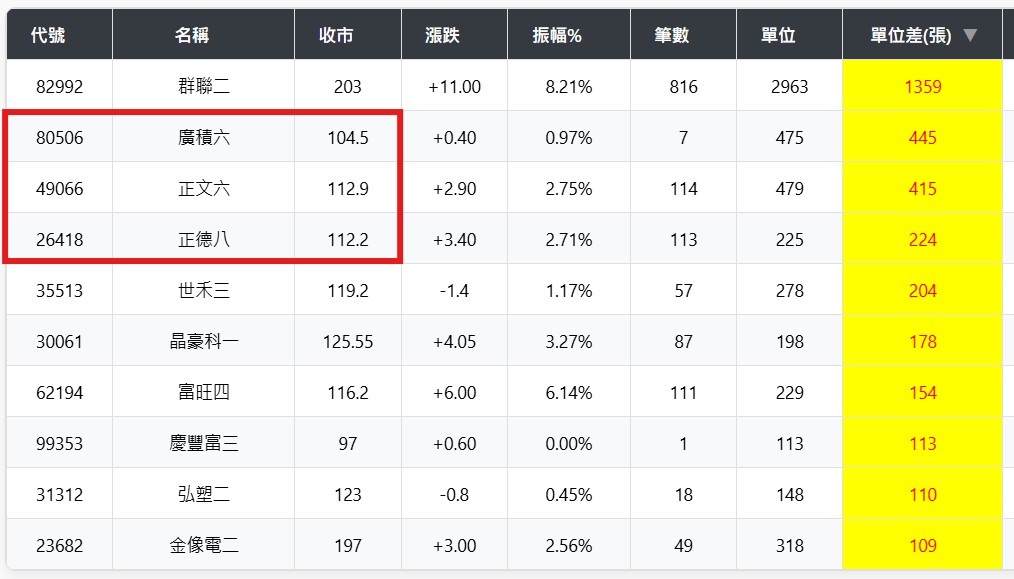Select the 晶豪科一 name cell
The width and height of the screenshot is (1014, 579).
pos(204,342)
